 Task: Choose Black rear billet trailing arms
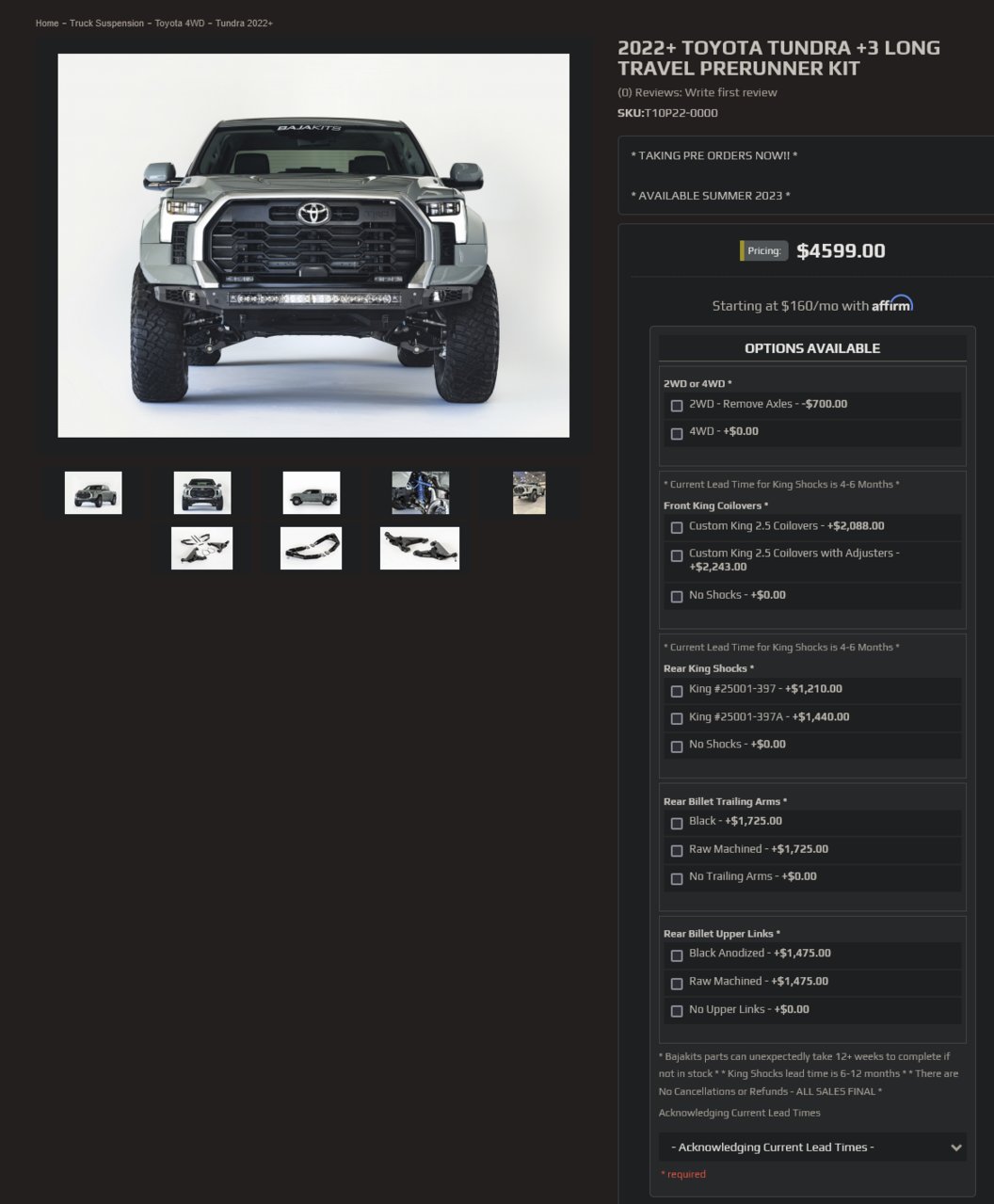(x=676, y=823)
